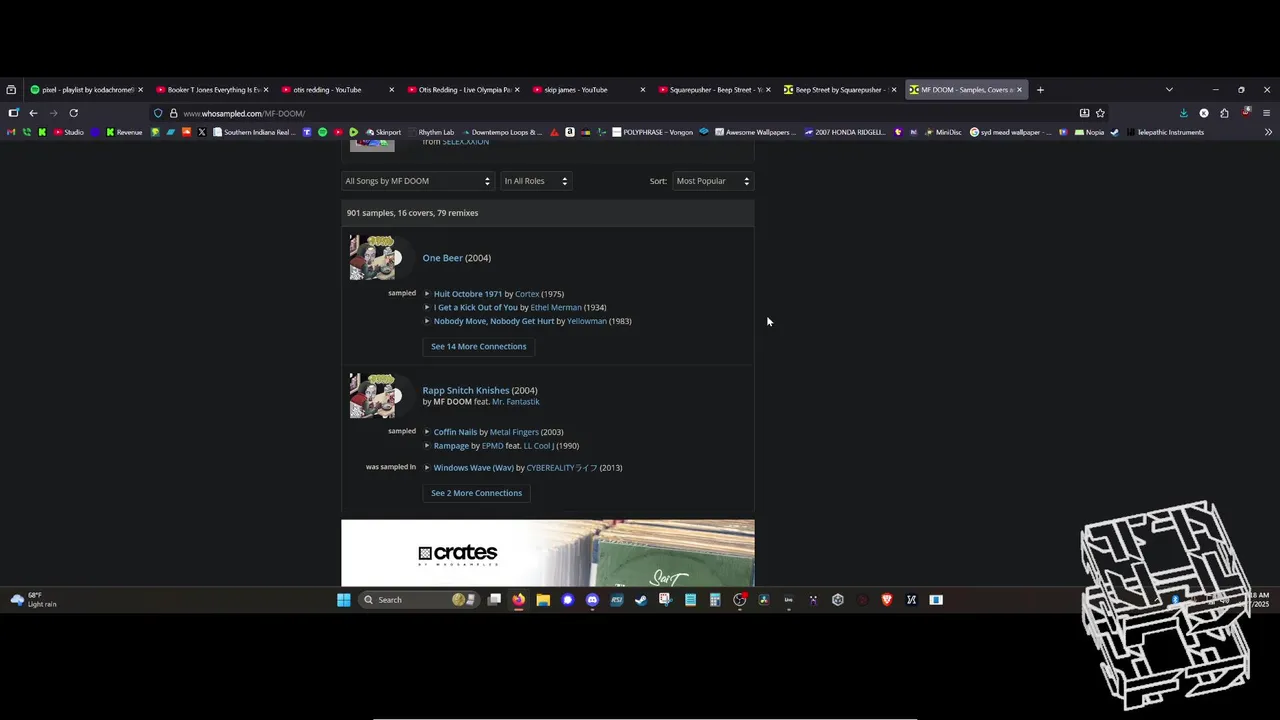The width and height of the screenshot is (1280, 720).
Task: Open Steam from the taskbar
Action: coord(641,600)
